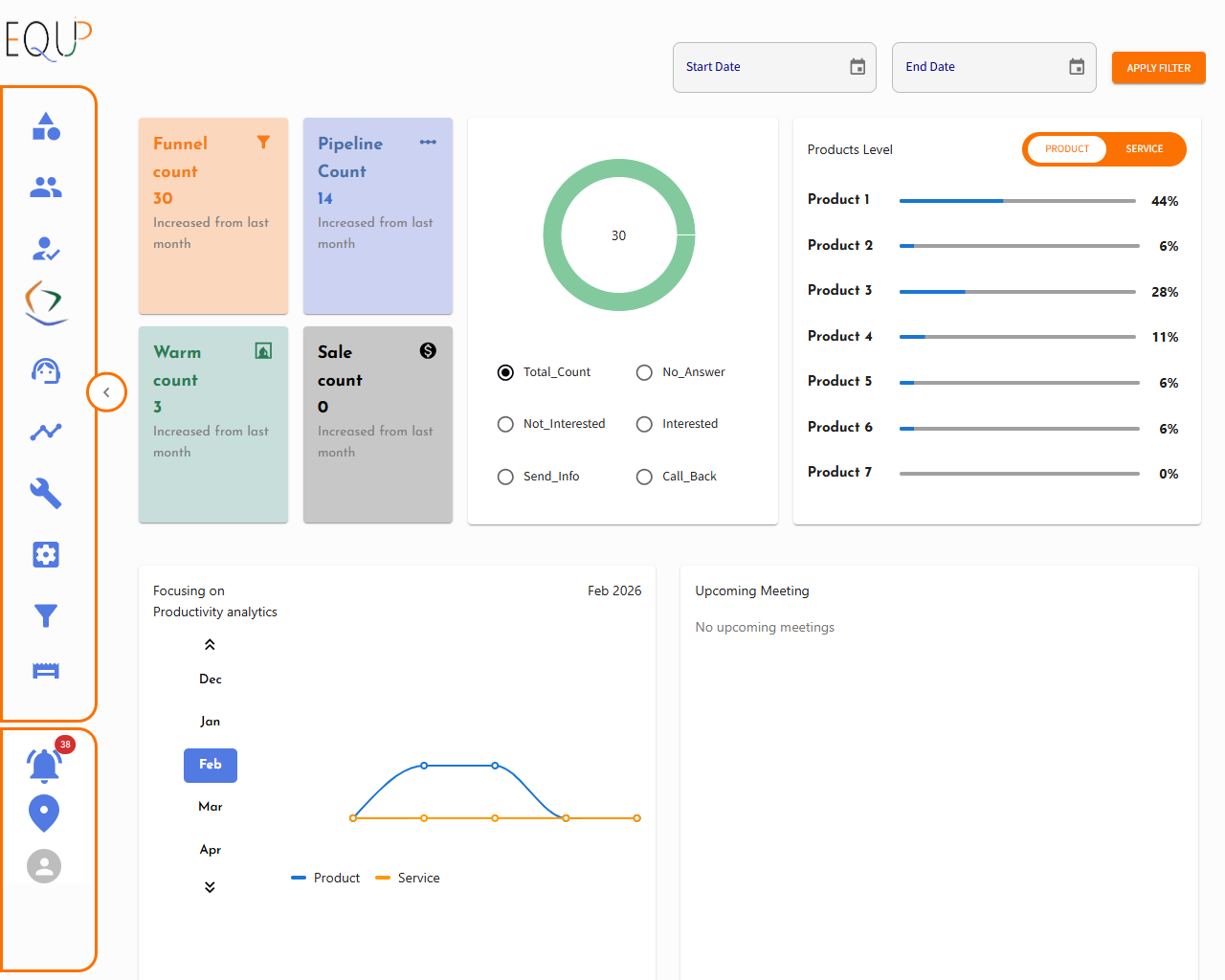The width and height of the screenshot is (1225, 980).
Task: Open the funnel filter icon in sidebar
Action: 46,615
